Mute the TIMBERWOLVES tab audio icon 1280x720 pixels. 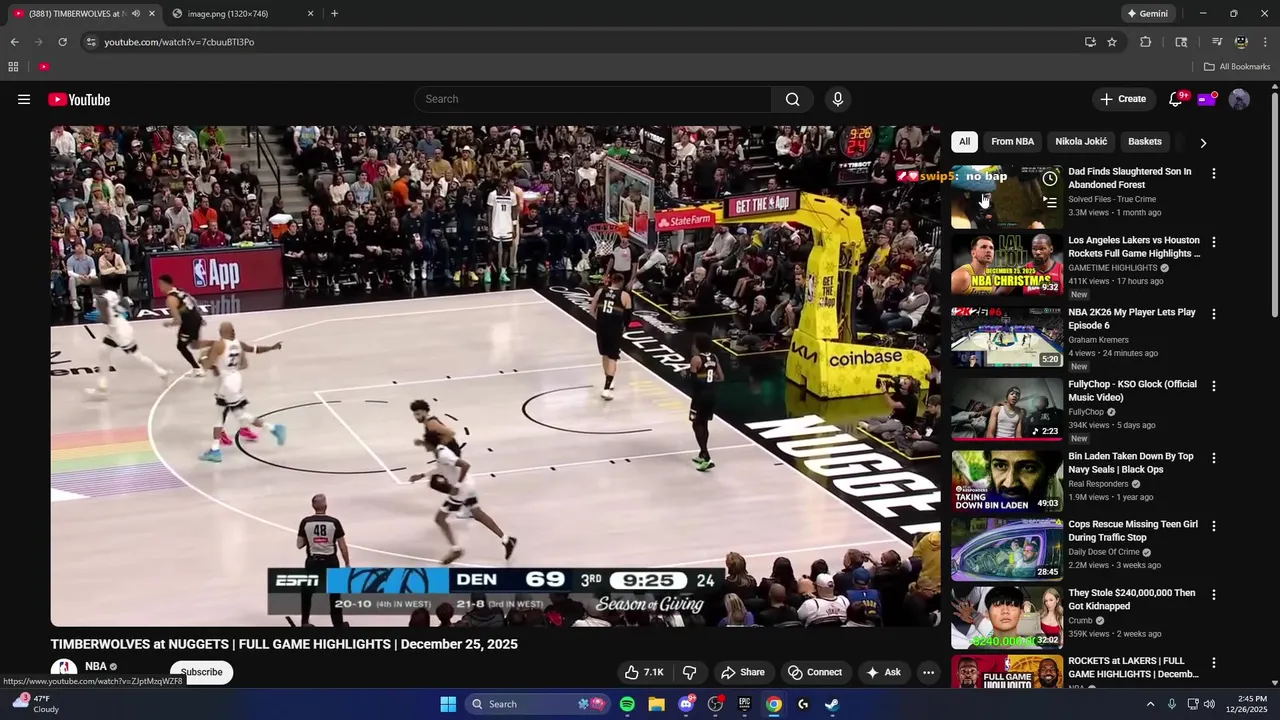[135, 14]
